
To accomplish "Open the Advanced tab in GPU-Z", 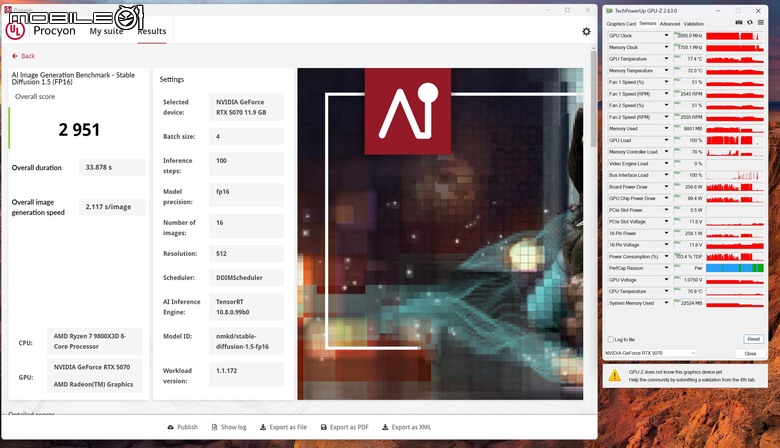I will (x=670, y=24).
